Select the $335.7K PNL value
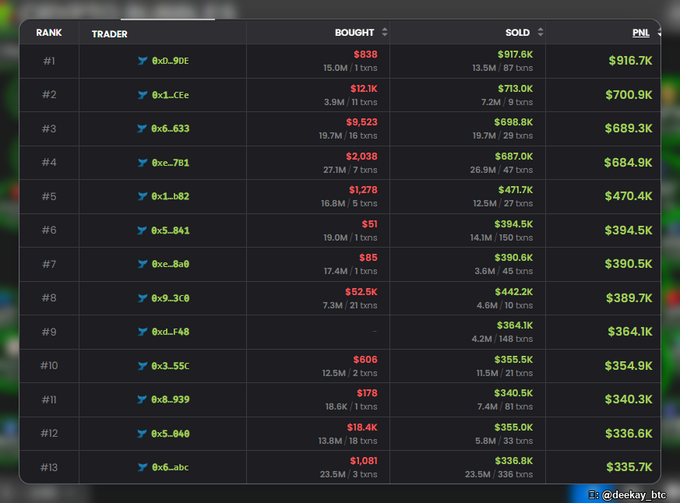Image resolution: width=680 pixels, height=503 pixels. click(629, 467)
